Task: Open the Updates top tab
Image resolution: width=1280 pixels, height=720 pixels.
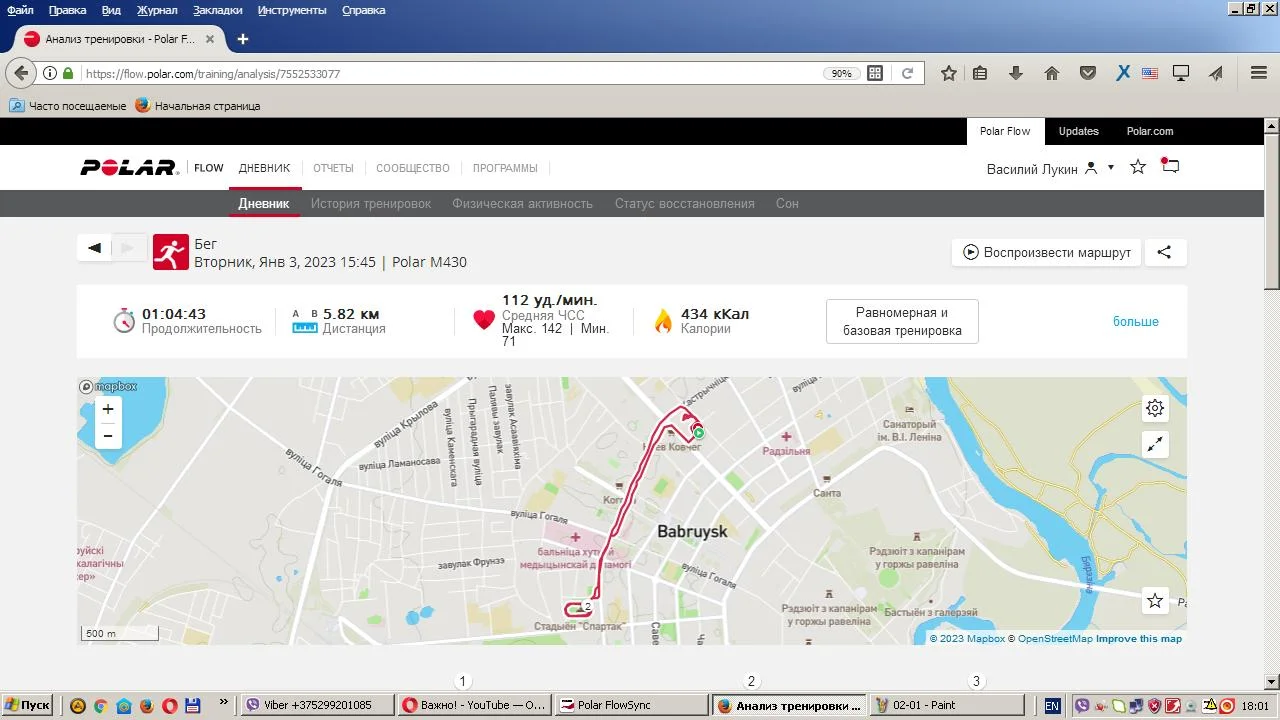Action: (1078, 131)
